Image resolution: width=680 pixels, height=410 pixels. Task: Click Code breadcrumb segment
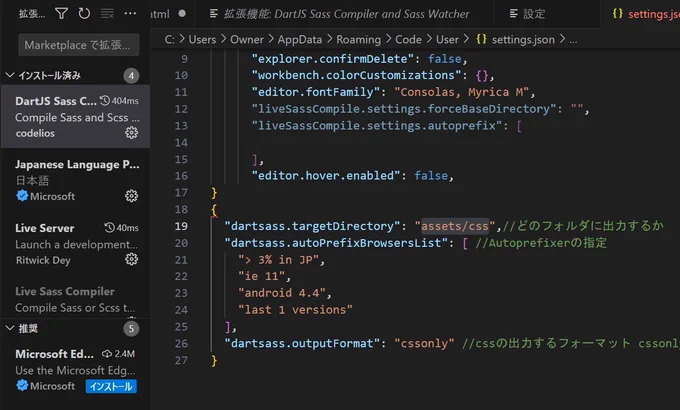(x=408, y=39)
